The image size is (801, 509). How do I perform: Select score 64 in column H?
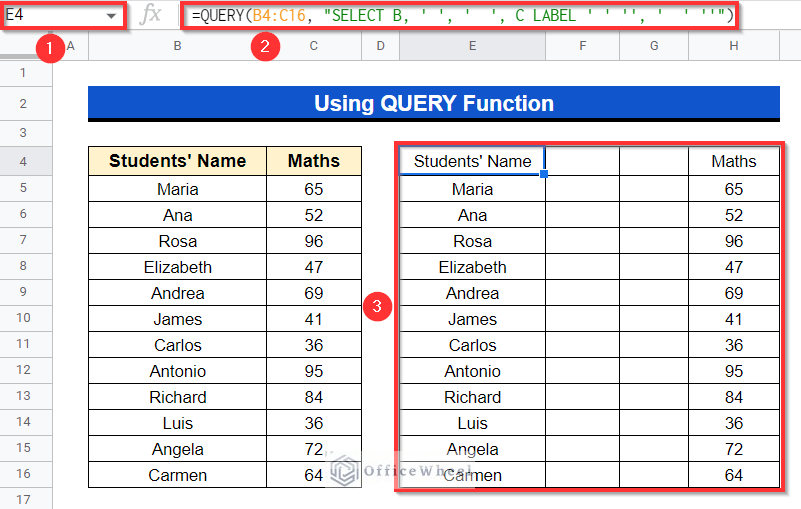(x=734, y=476)
